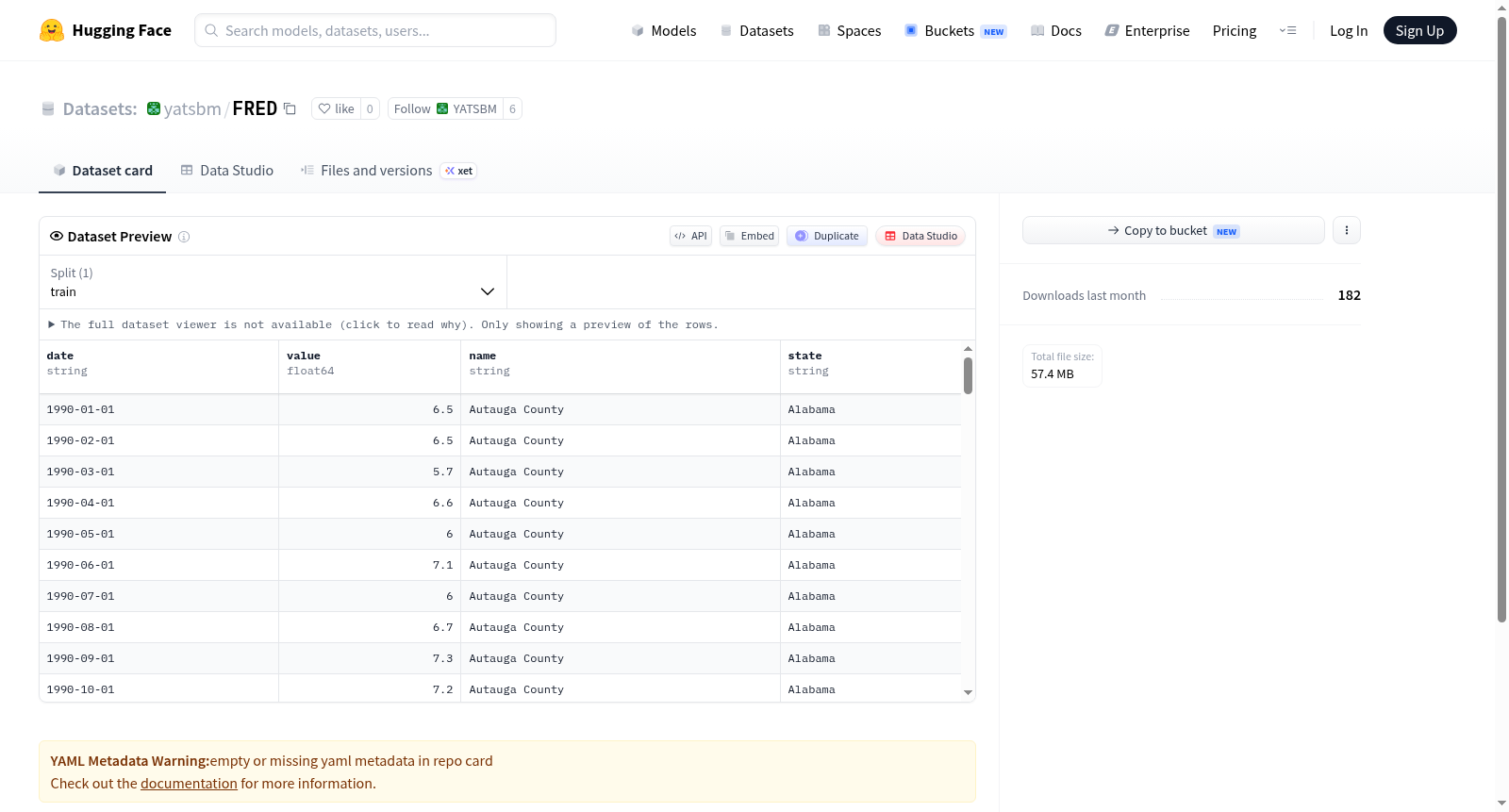
Task: Click the dataset table scrollbar thumb
Action: pos(968,375)
